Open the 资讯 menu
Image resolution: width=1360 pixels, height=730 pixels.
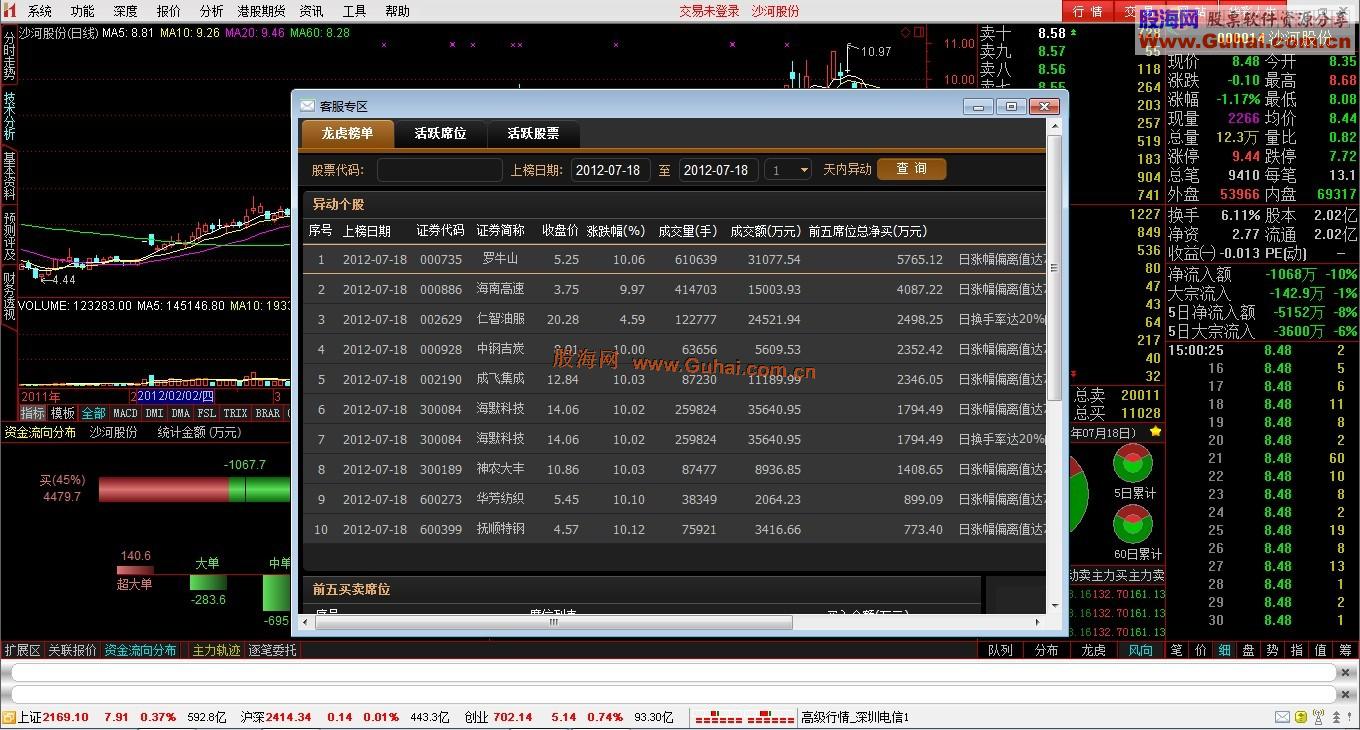coord(312,11)
